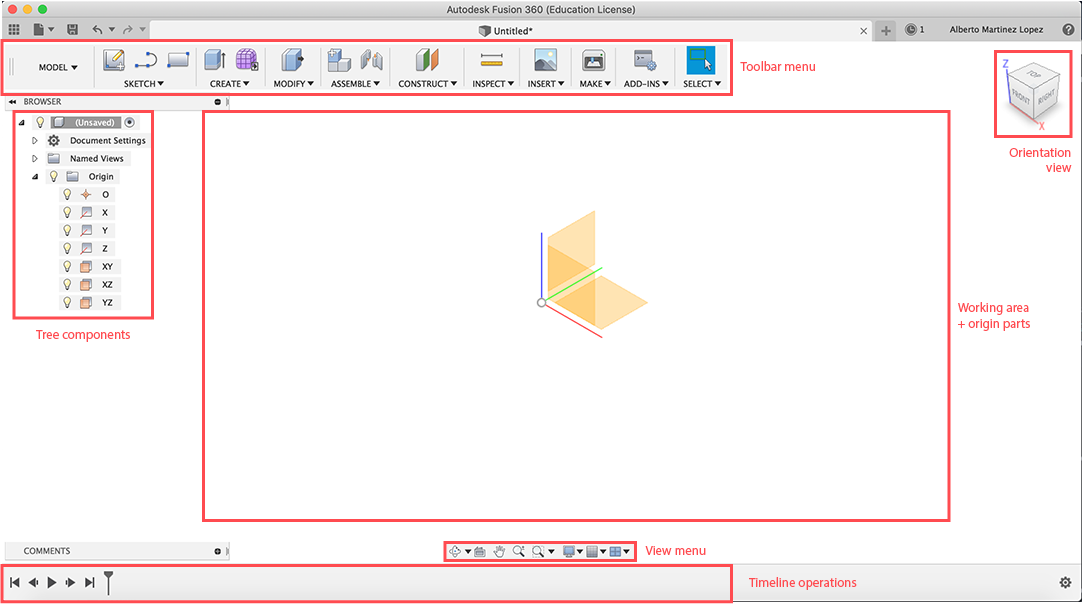The width and height of the screenshot is (1083, 604).
Task: Click the Orbit navigation icon
Action: pos(454,551)
